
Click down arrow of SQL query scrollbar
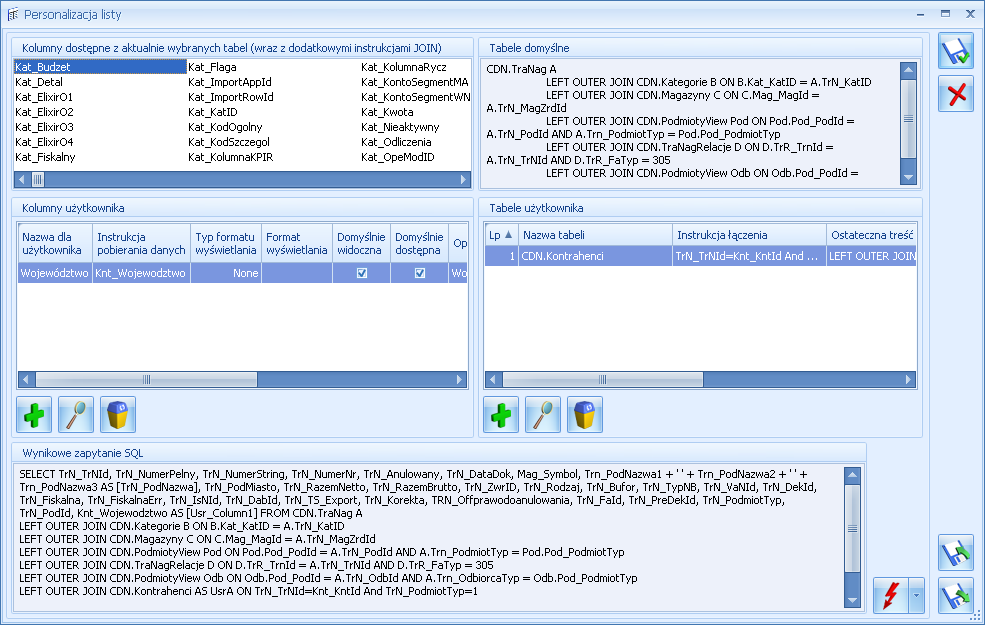pos(852,600)
